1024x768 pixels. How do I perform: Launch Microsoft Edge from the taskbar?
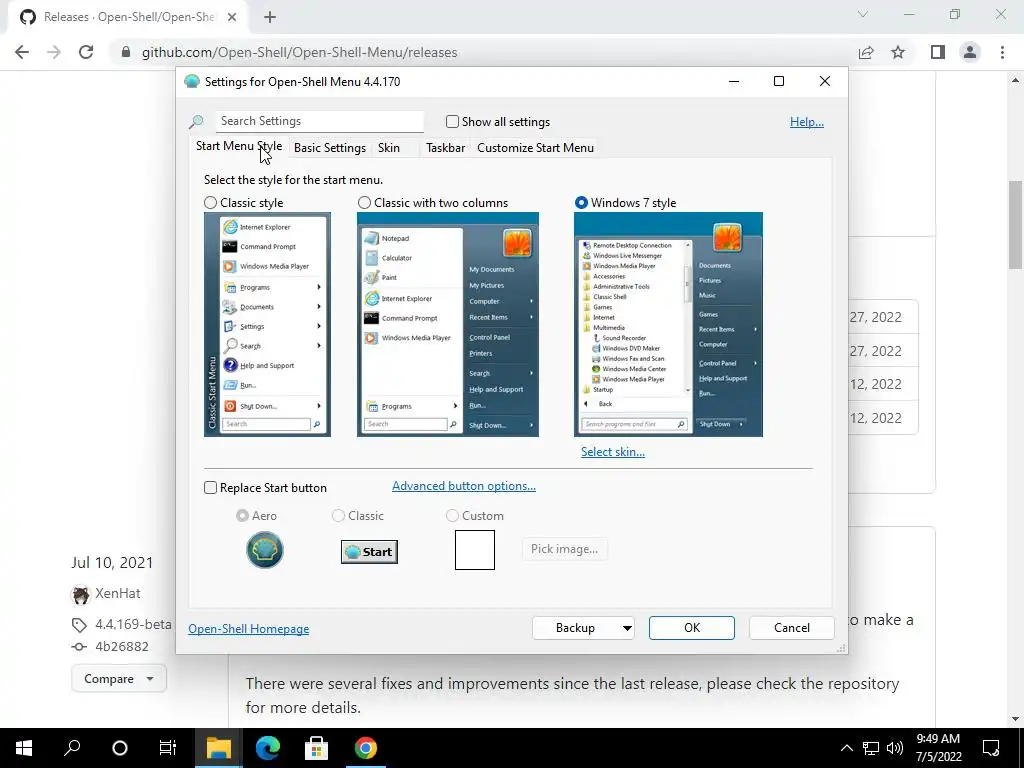(268, 748)
